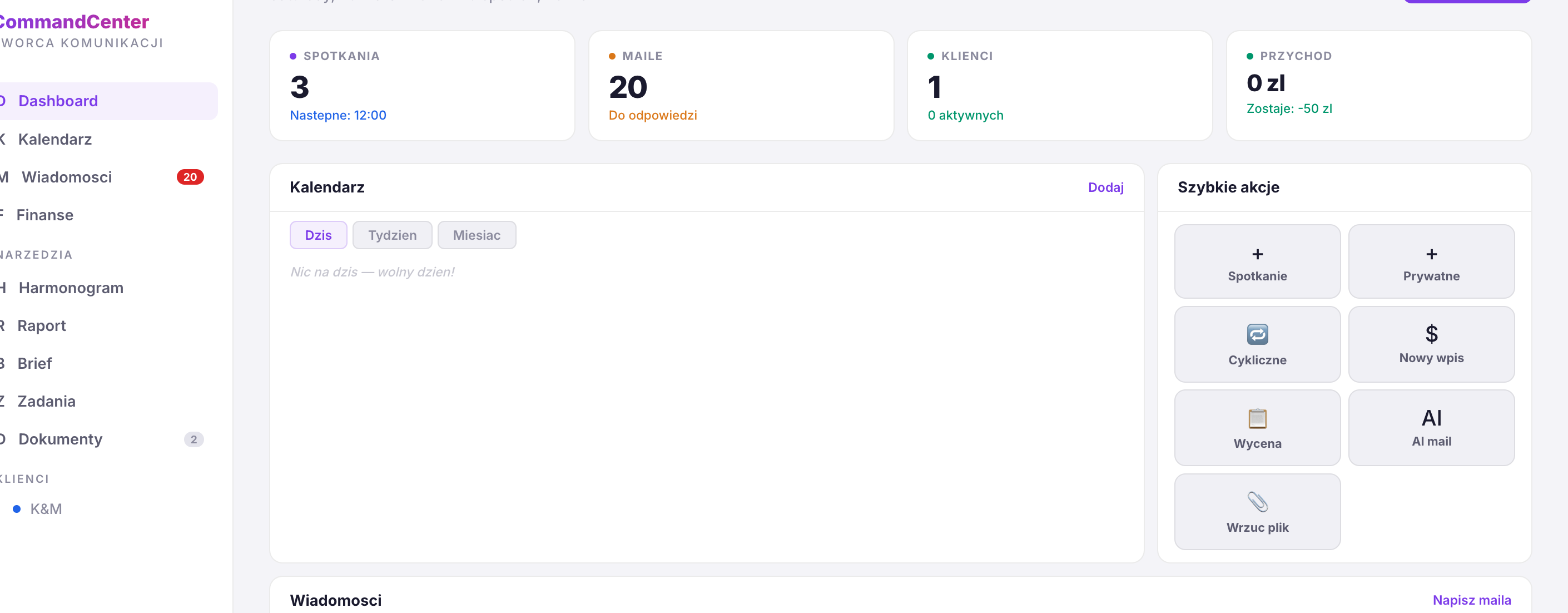1568x613 pixels.
Task: Click the Wycena quick action label
Action: point(1258,444)
